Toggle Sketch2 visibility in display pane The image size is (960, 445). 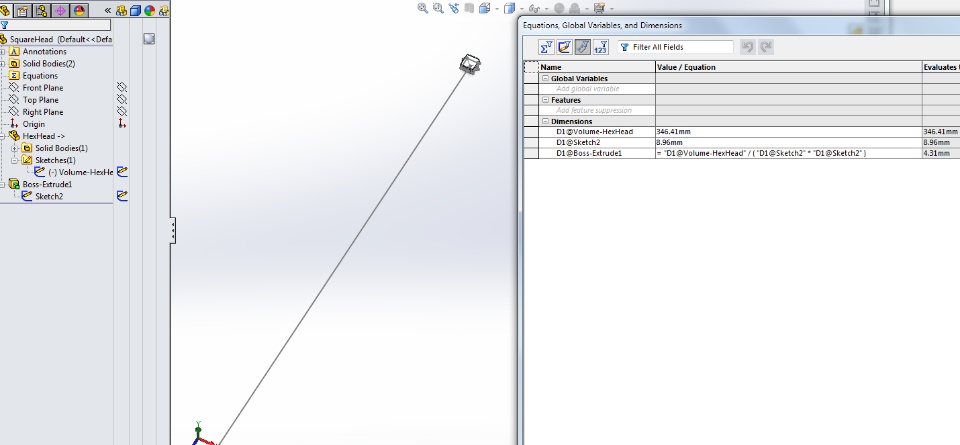[122, 196]
